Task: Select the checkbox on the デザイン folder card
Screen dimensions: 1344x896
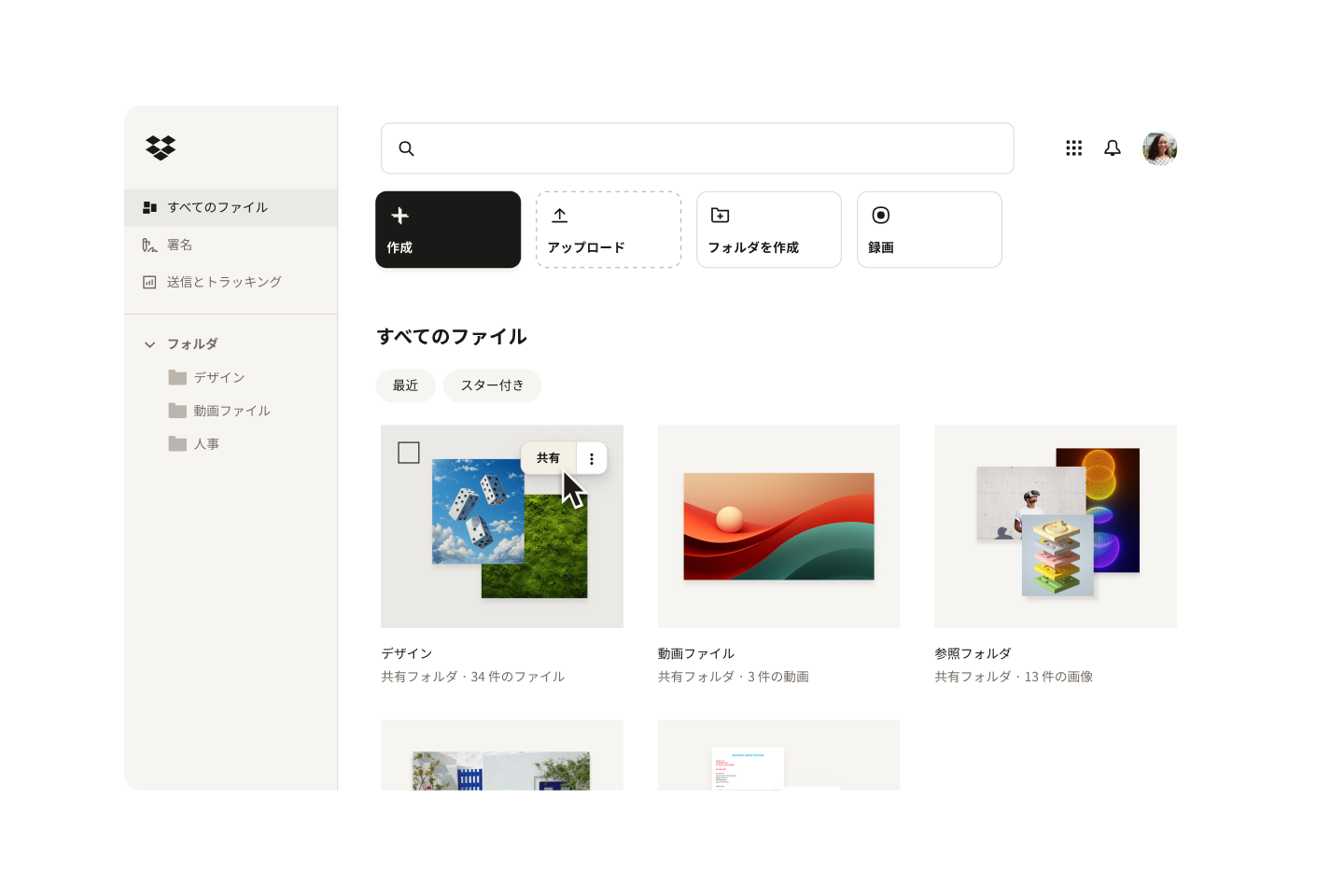Action: 410,452
